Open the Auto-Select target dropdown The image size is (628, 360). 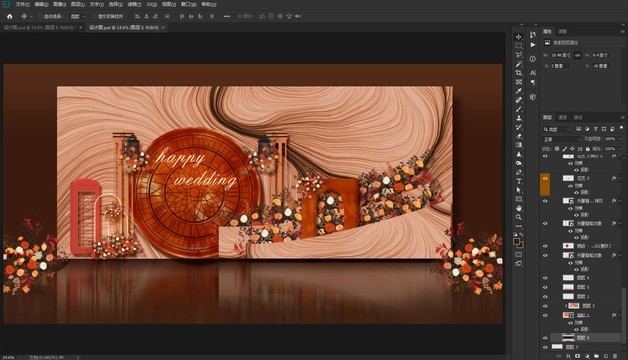click(x=77, y=16)
